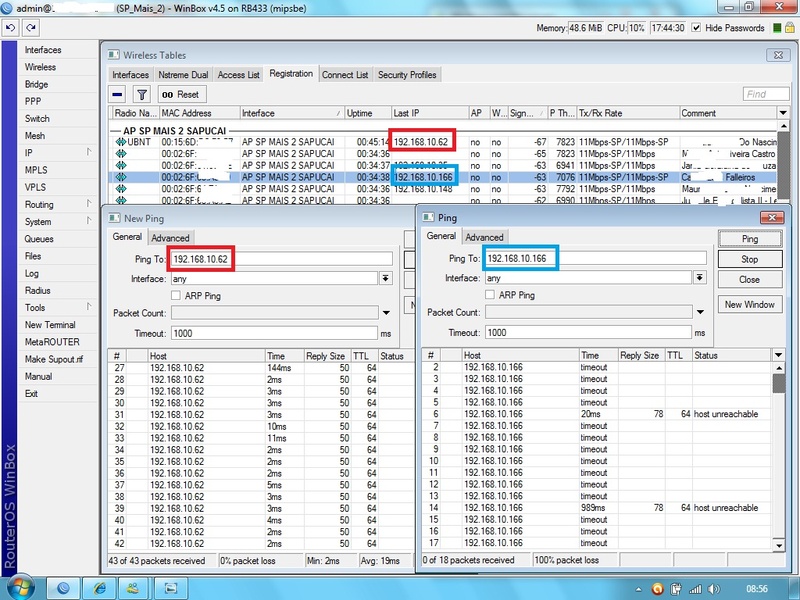
Task: Launch Internet Explorer from taskbar
Action: (x=99, y=588)
